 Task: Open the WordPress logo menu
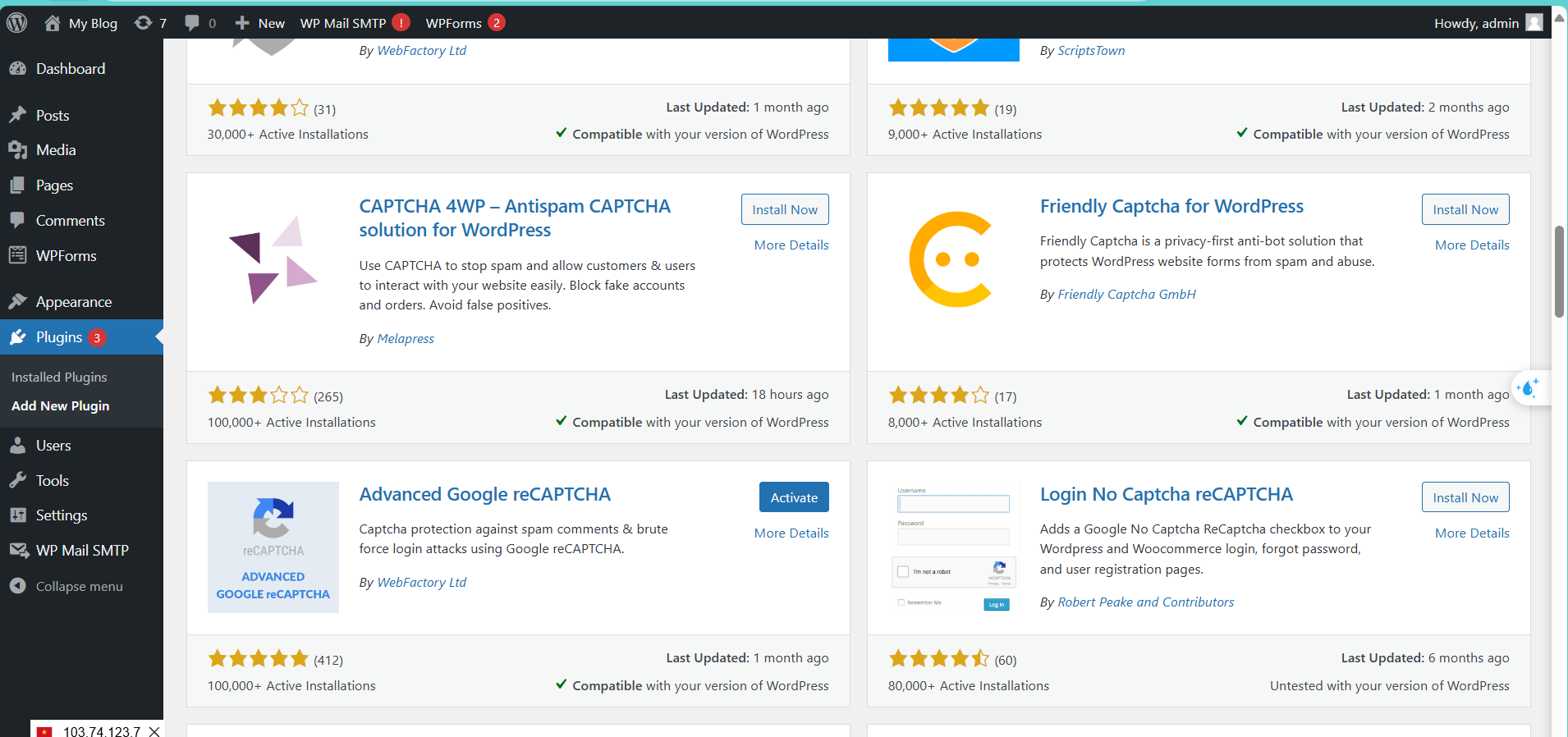tap(17, 23)
